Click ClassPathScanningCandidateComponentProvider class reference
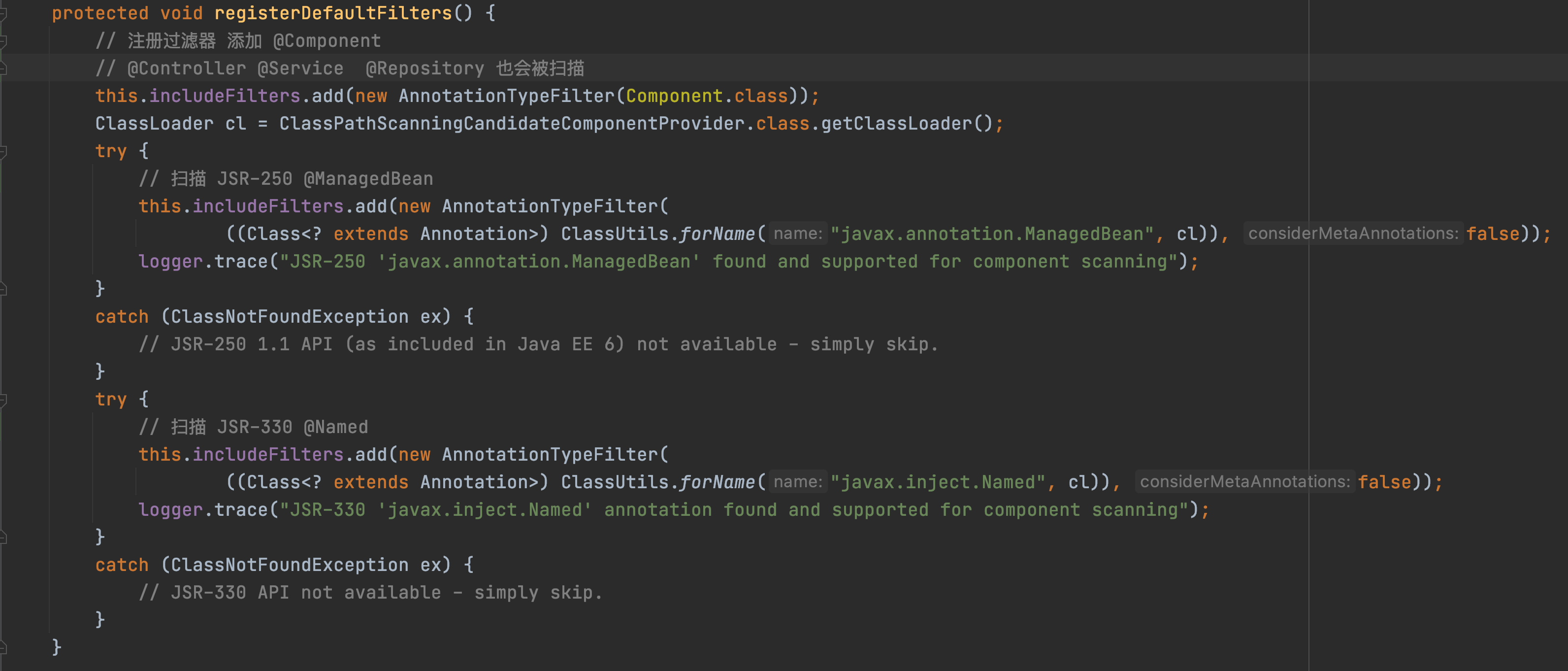 coord(512,124)
